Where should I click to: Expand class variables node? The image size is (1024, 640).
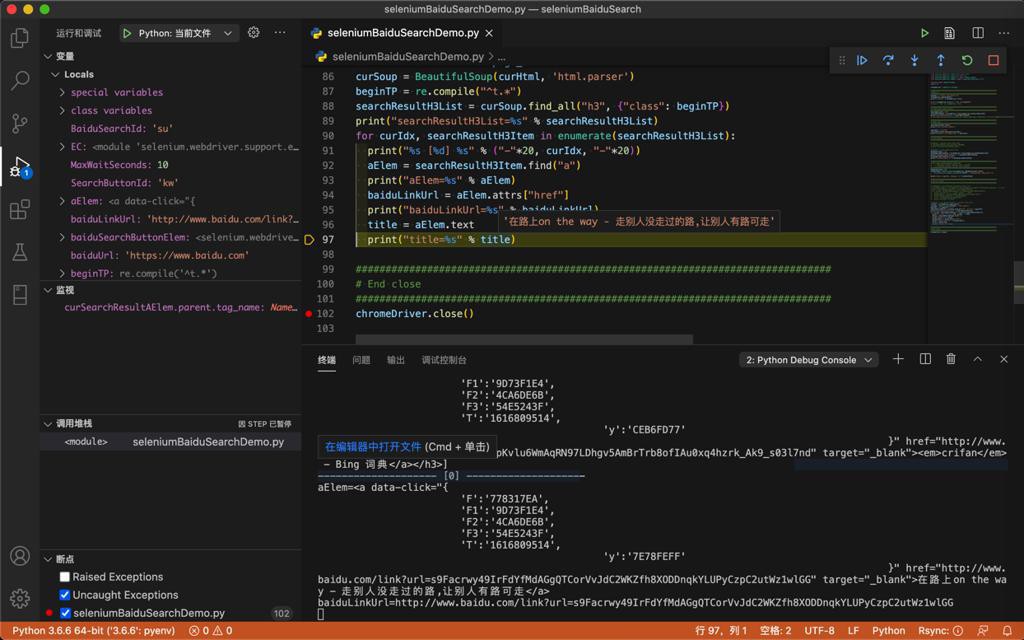pos(62,111)
